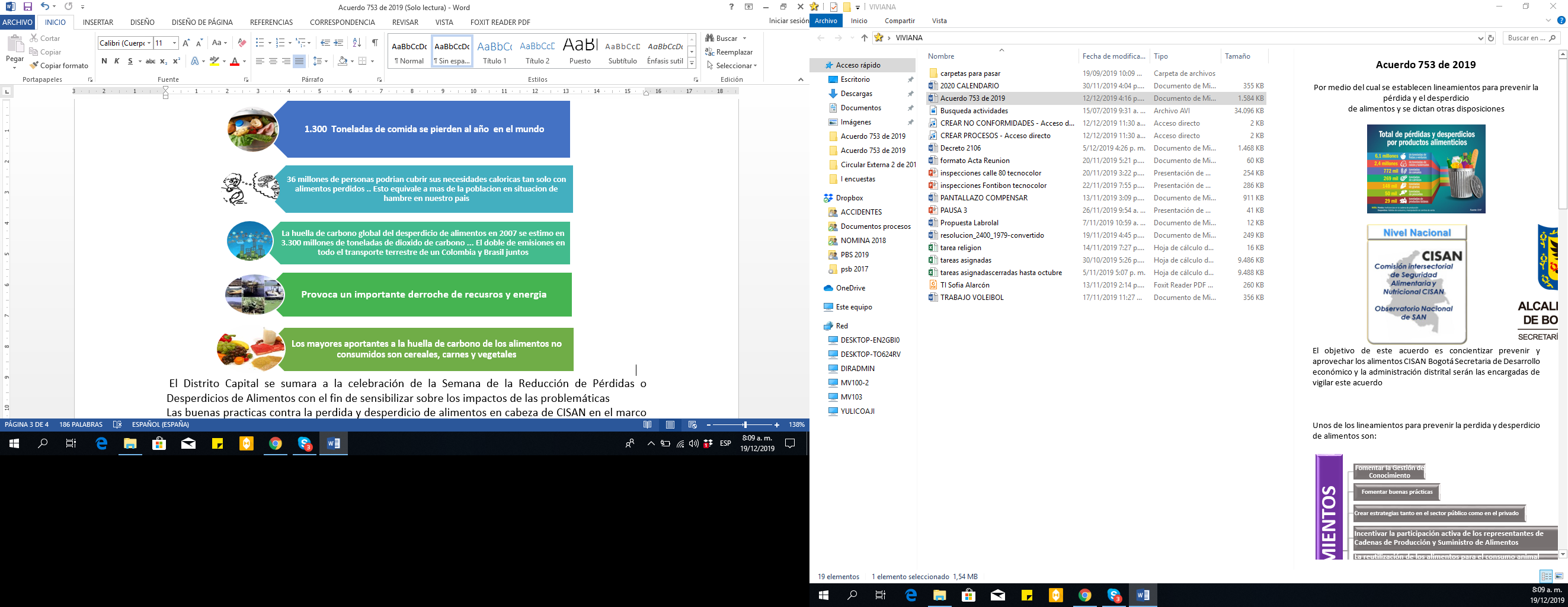Expand the styles gallery
Viewport: 1568px width, 607px height.
(x=692, y=63)
